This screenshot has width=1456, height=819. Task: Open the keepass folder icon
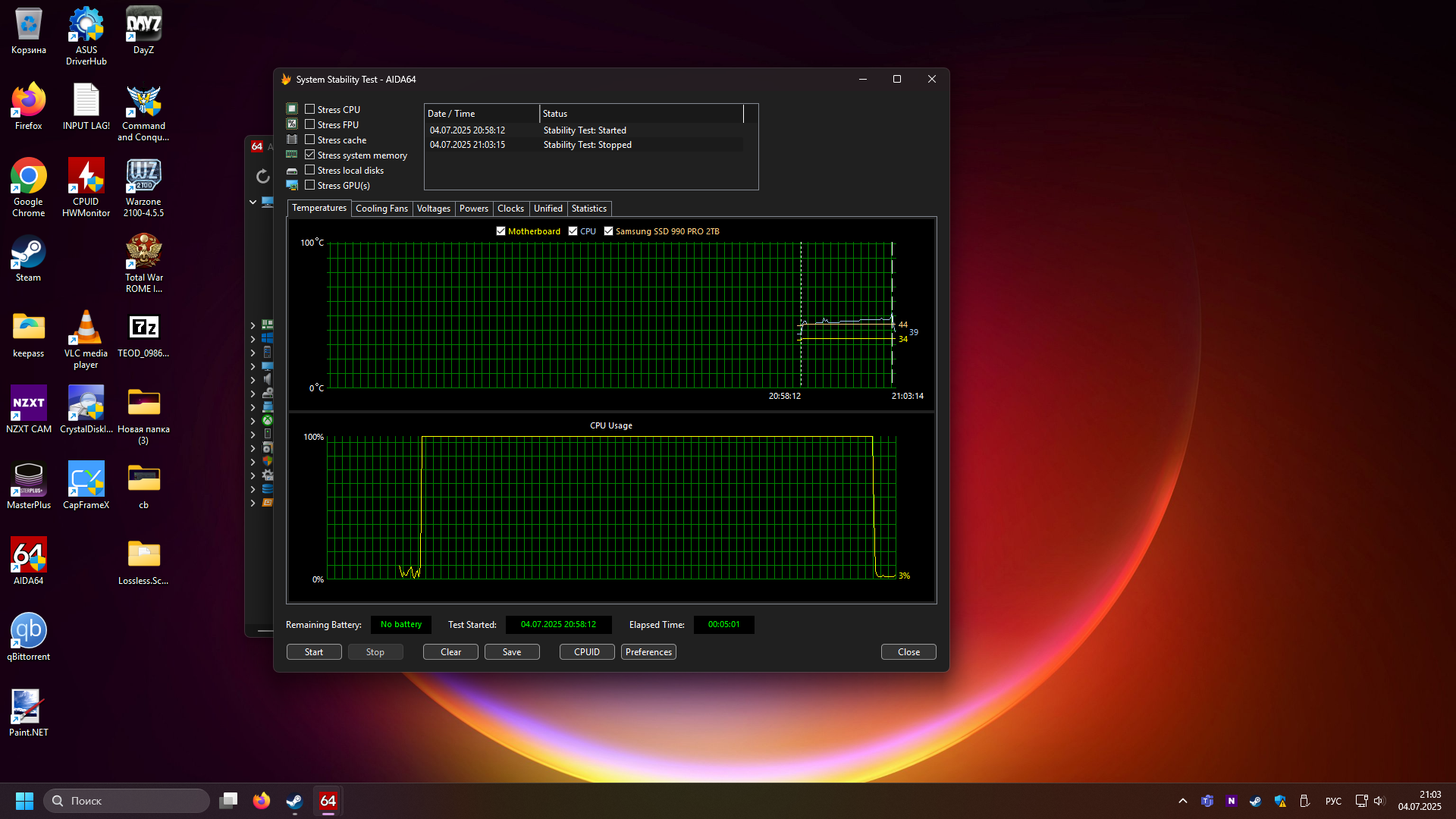pos(28,334)
